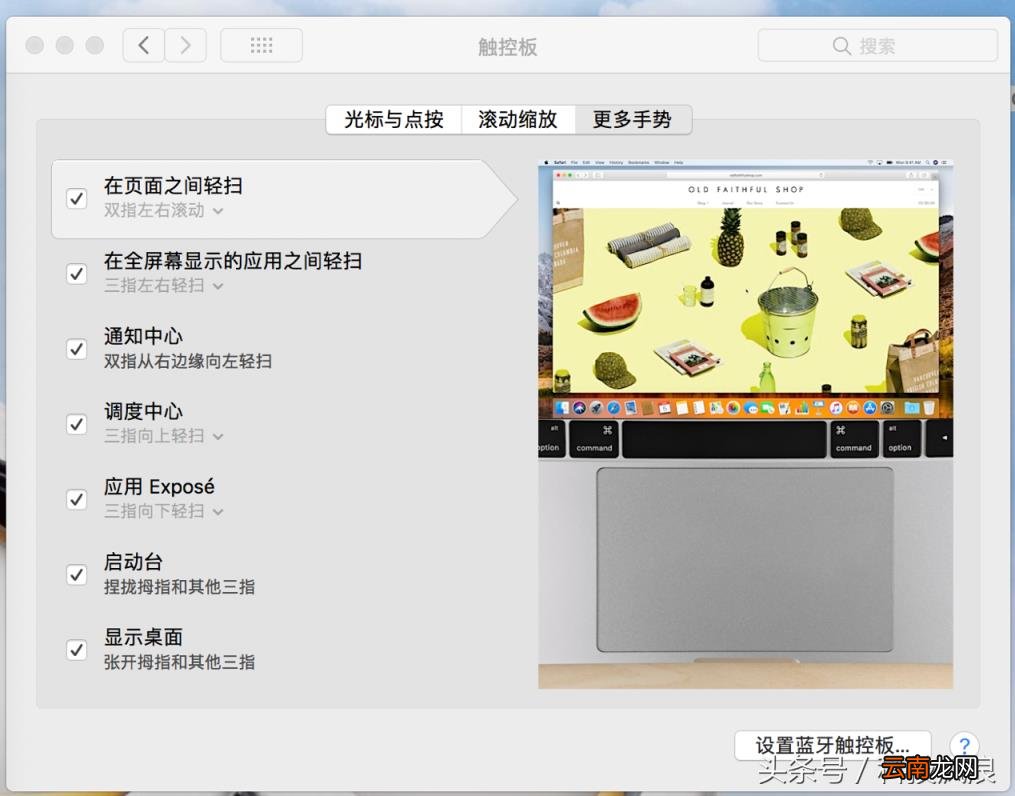
Task: Click the 设置蓝牙触控板… button
Action: [x=832, y=746]
